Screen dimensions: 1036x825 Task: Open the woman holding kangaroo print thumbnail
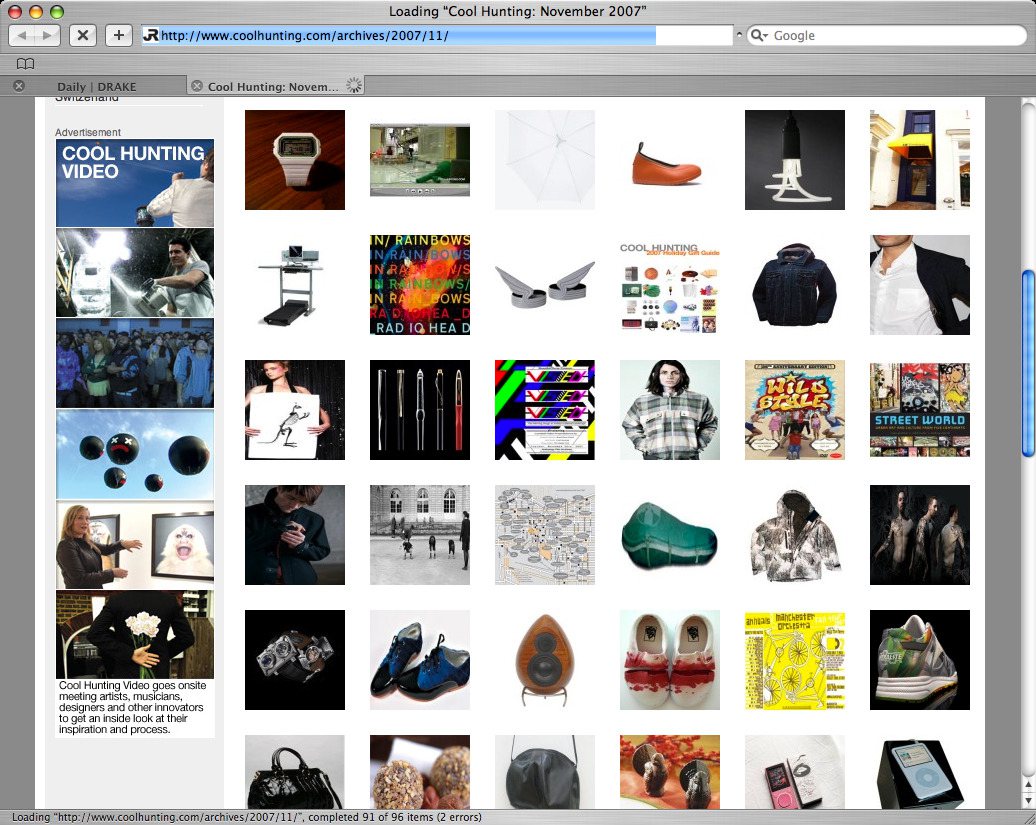coord(295,410)
